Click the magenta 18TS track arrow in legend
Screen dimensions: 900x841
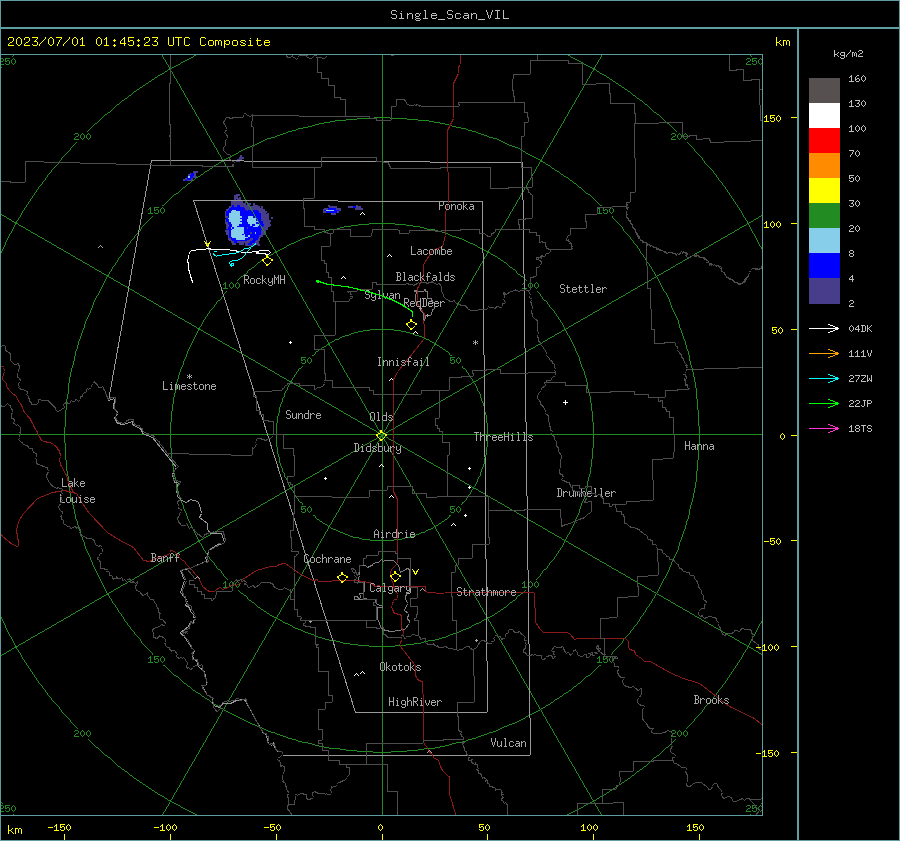tap(824, 429)
